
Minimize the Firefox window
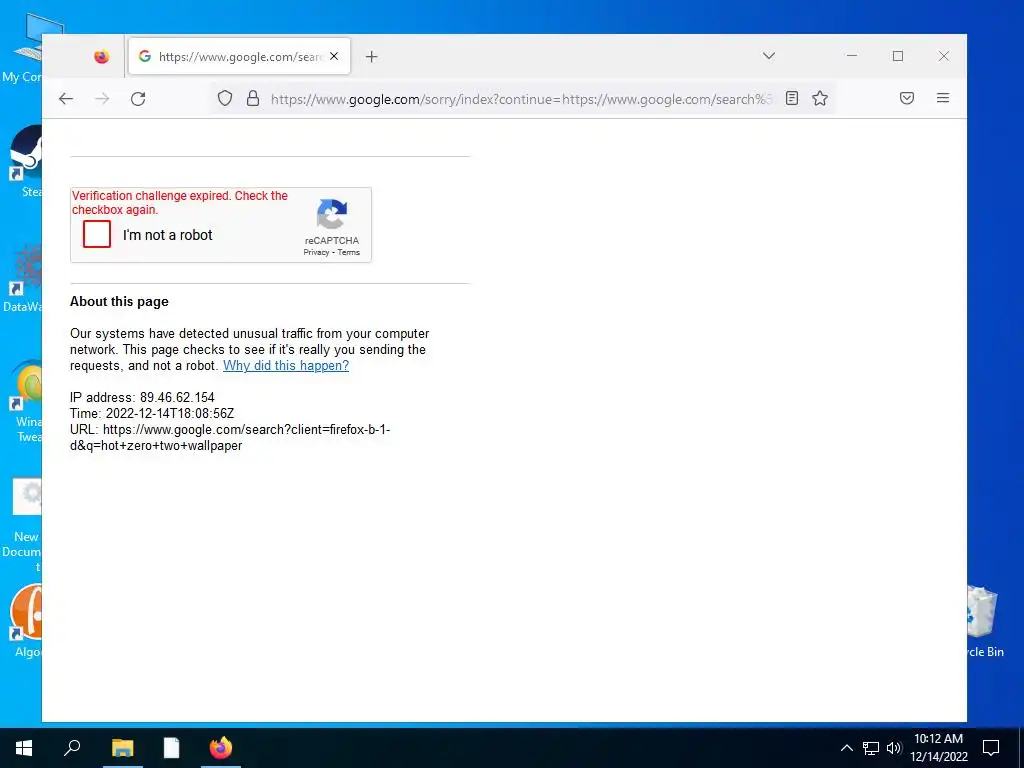(852, 56)
